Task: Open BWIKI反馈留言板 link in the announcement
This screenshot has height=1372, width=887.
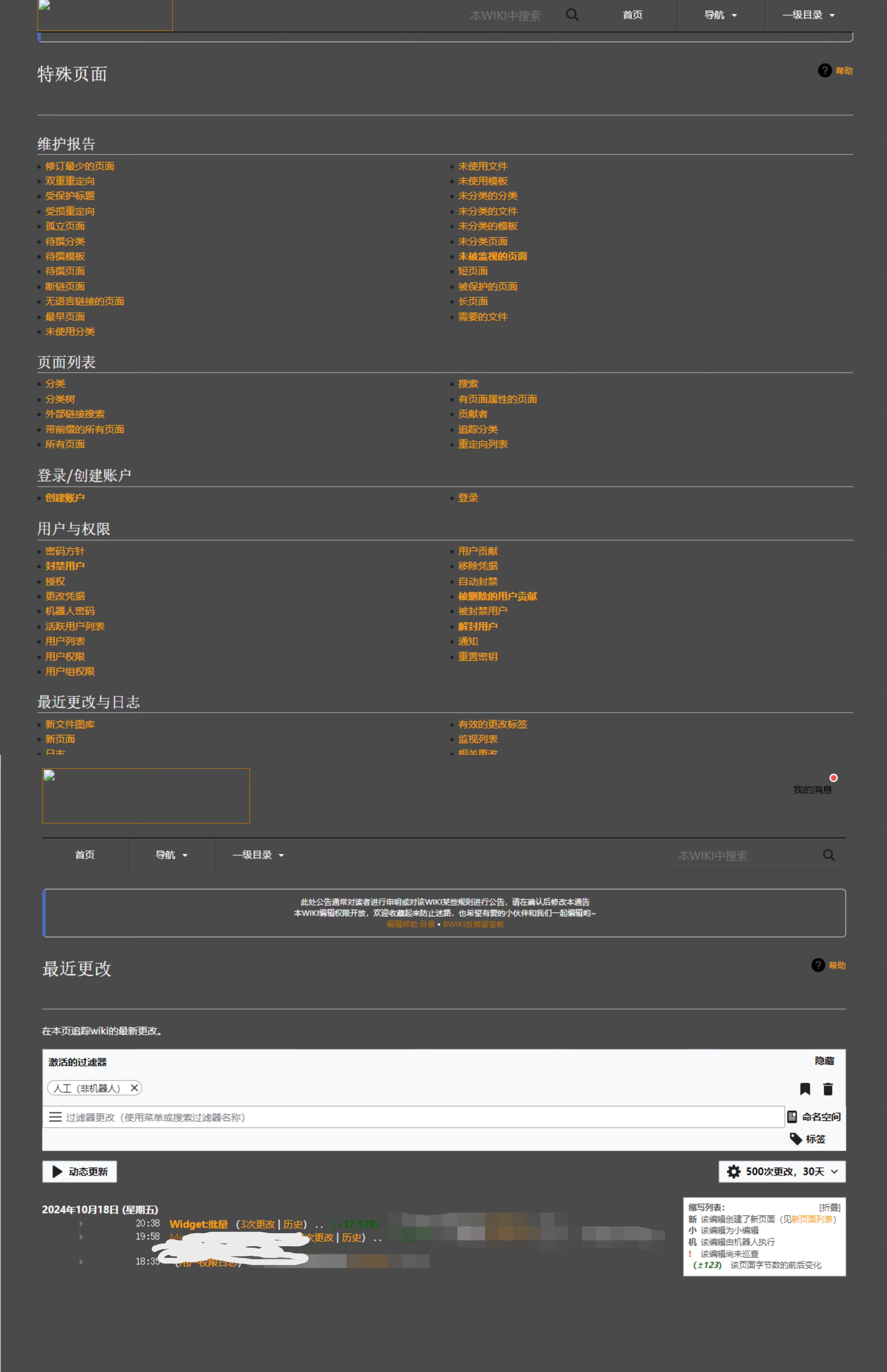Action: (474, 924)
